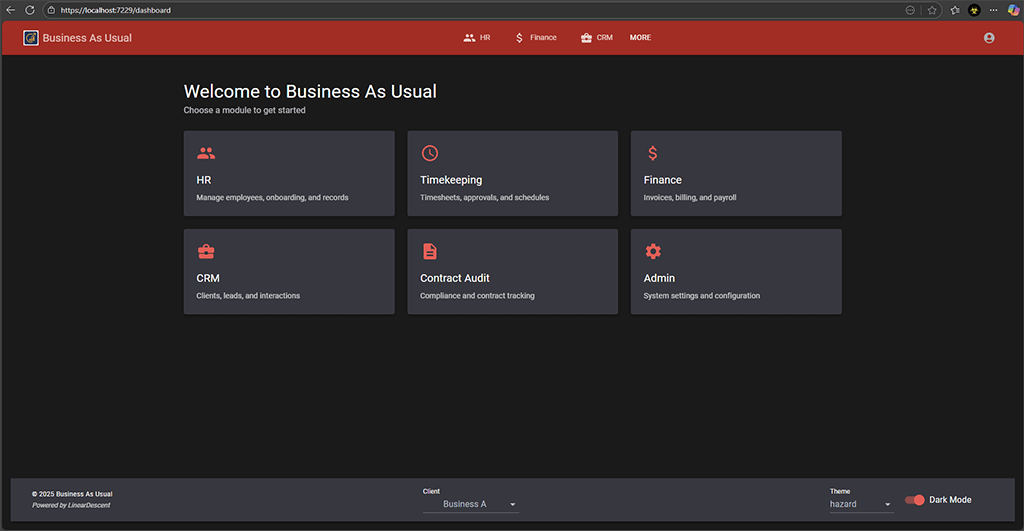Open Timekeeping via the clock icon
Viewport: 1024px width, 531px height.
click(x=429, y=153)
